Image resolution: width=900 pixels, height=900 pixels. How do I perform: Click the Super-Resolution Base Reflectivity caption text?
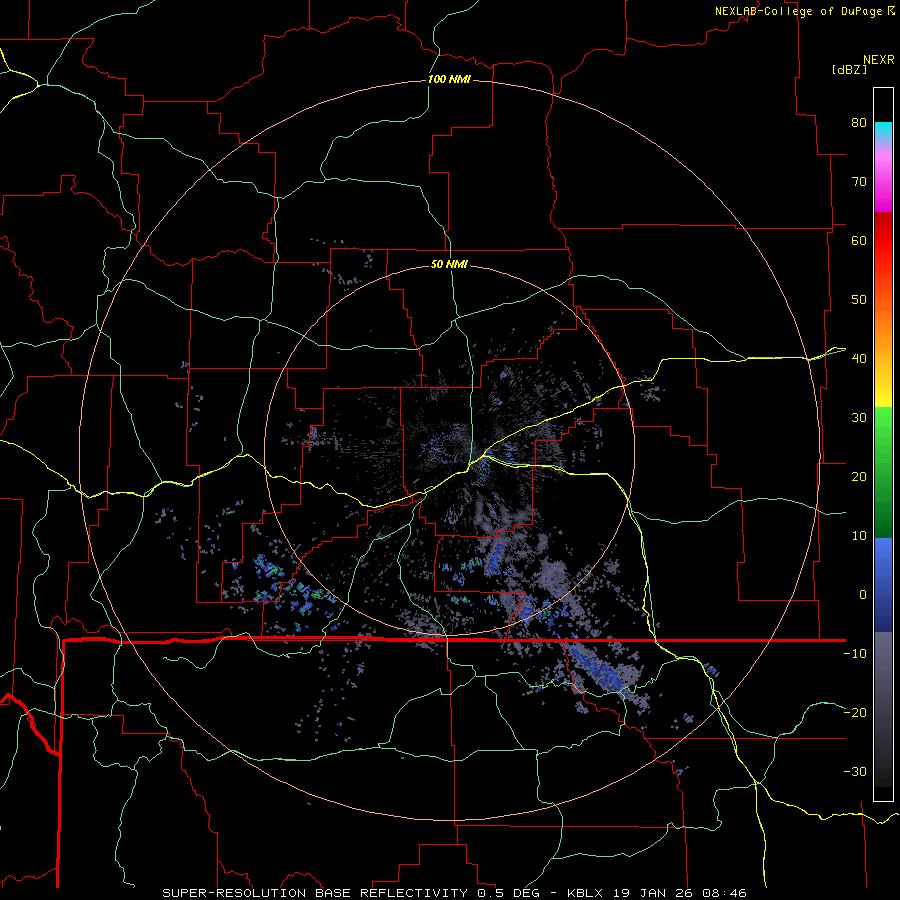455,893
